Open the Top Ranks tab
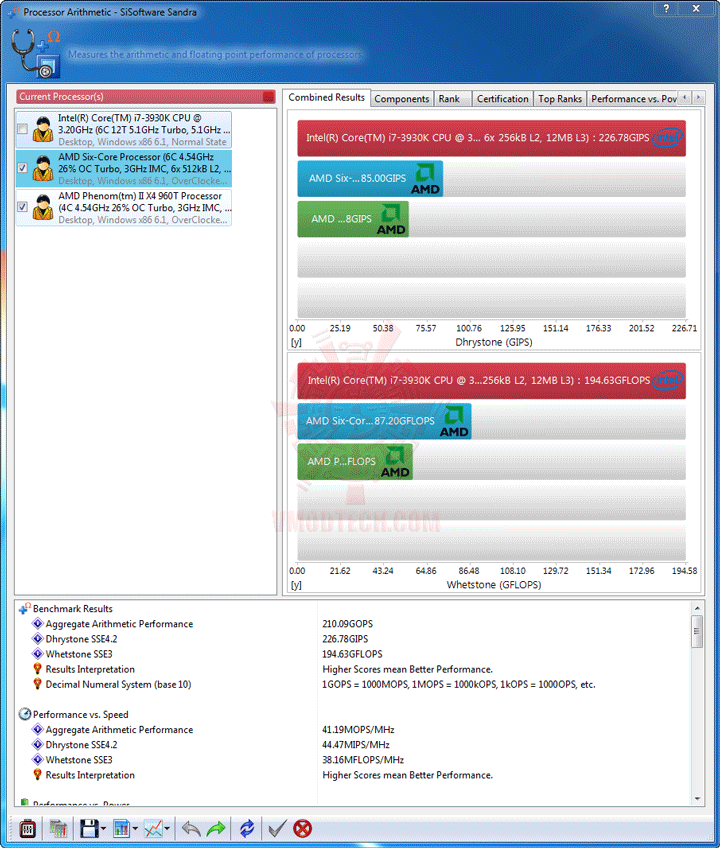The image size is (720, 848). (x=560, y=99)
